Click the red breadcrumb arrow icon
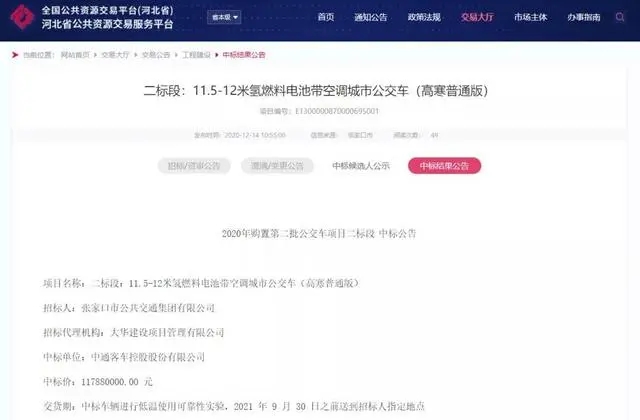640x420 pixels. 16,55
